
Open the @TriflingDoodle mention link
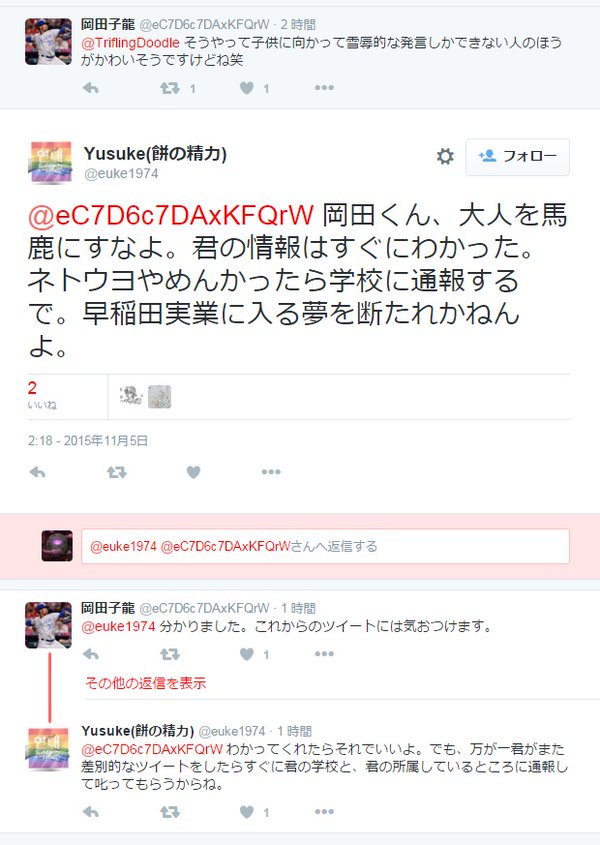tap(130, 43)
